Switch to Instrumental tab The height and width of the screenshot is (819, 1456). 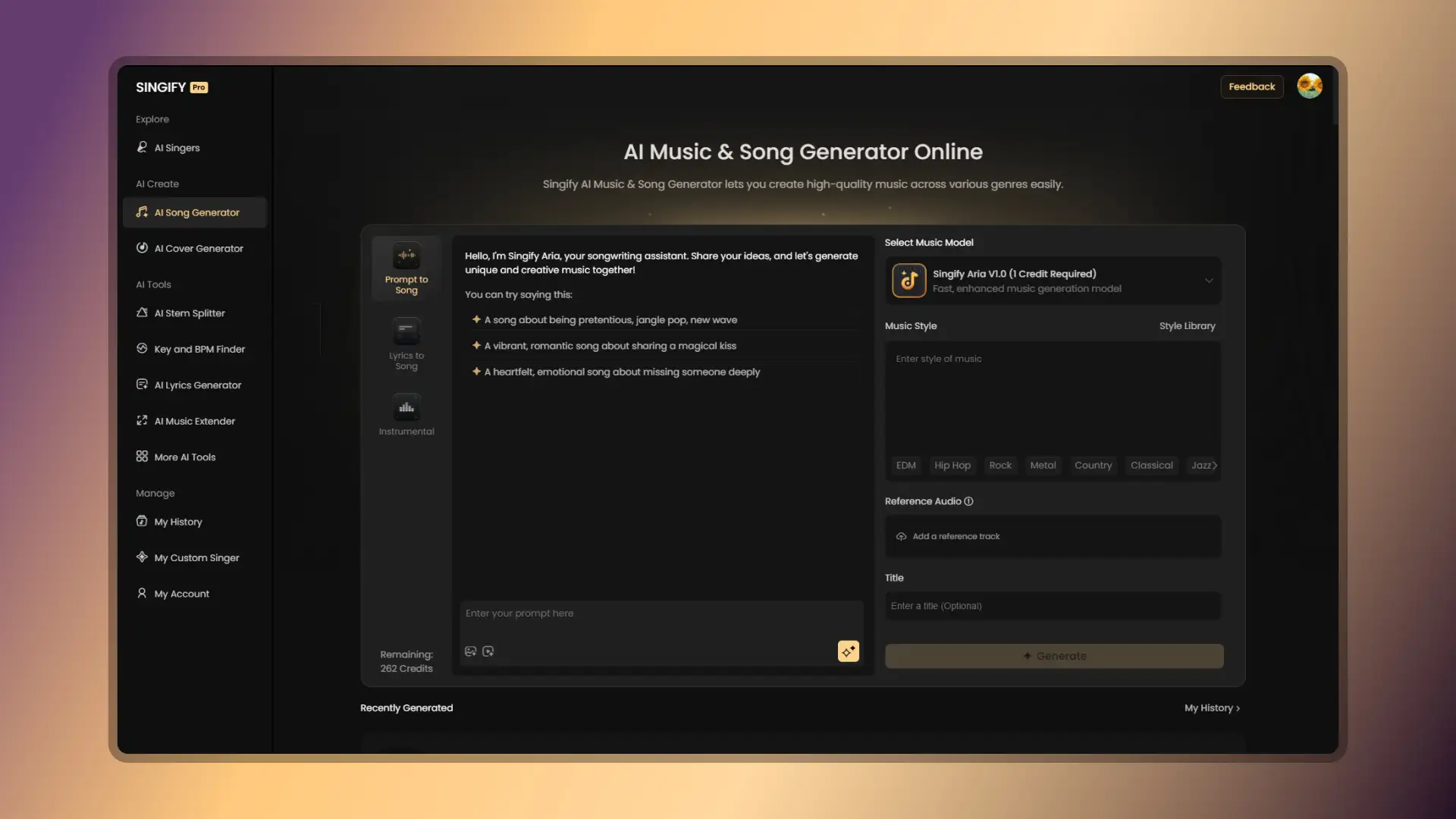click(406, 415)
